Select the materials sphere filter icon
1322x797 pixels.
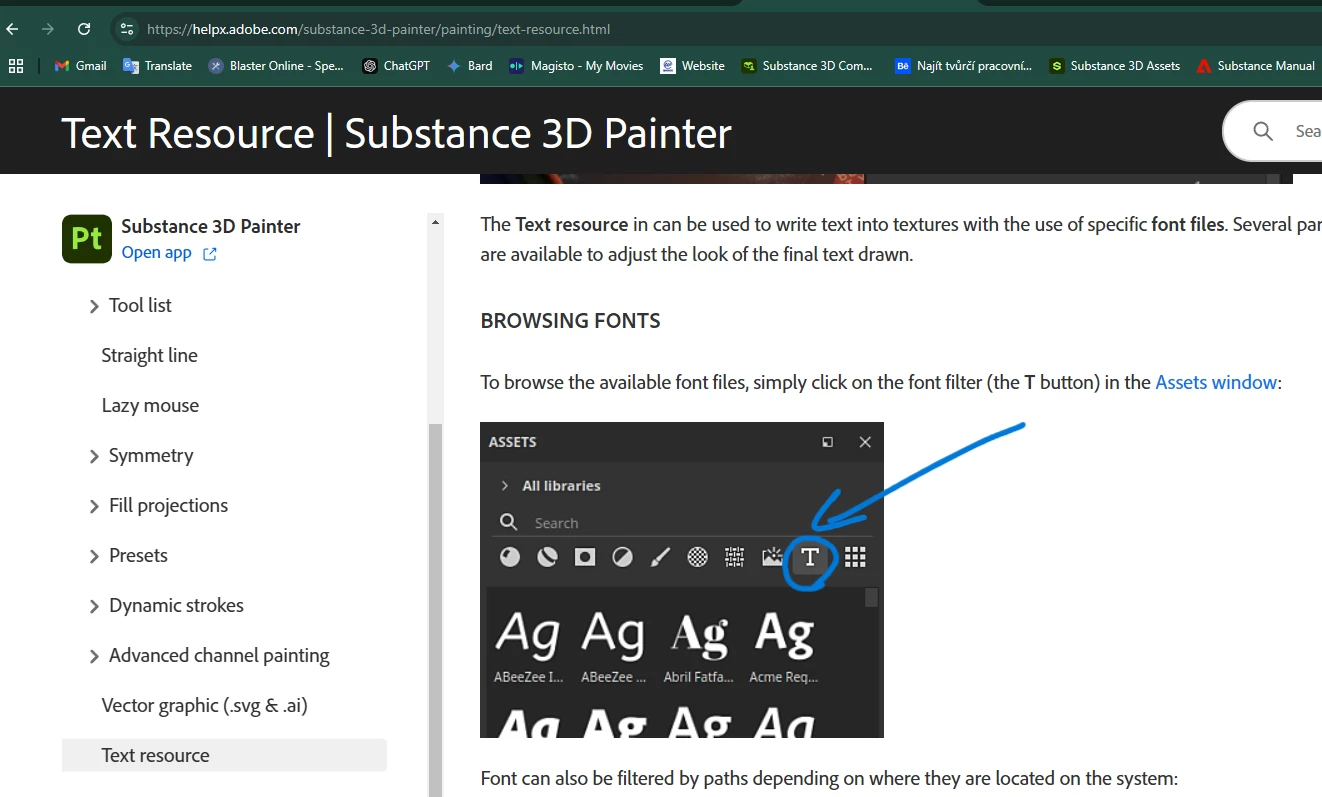[510, 557]
